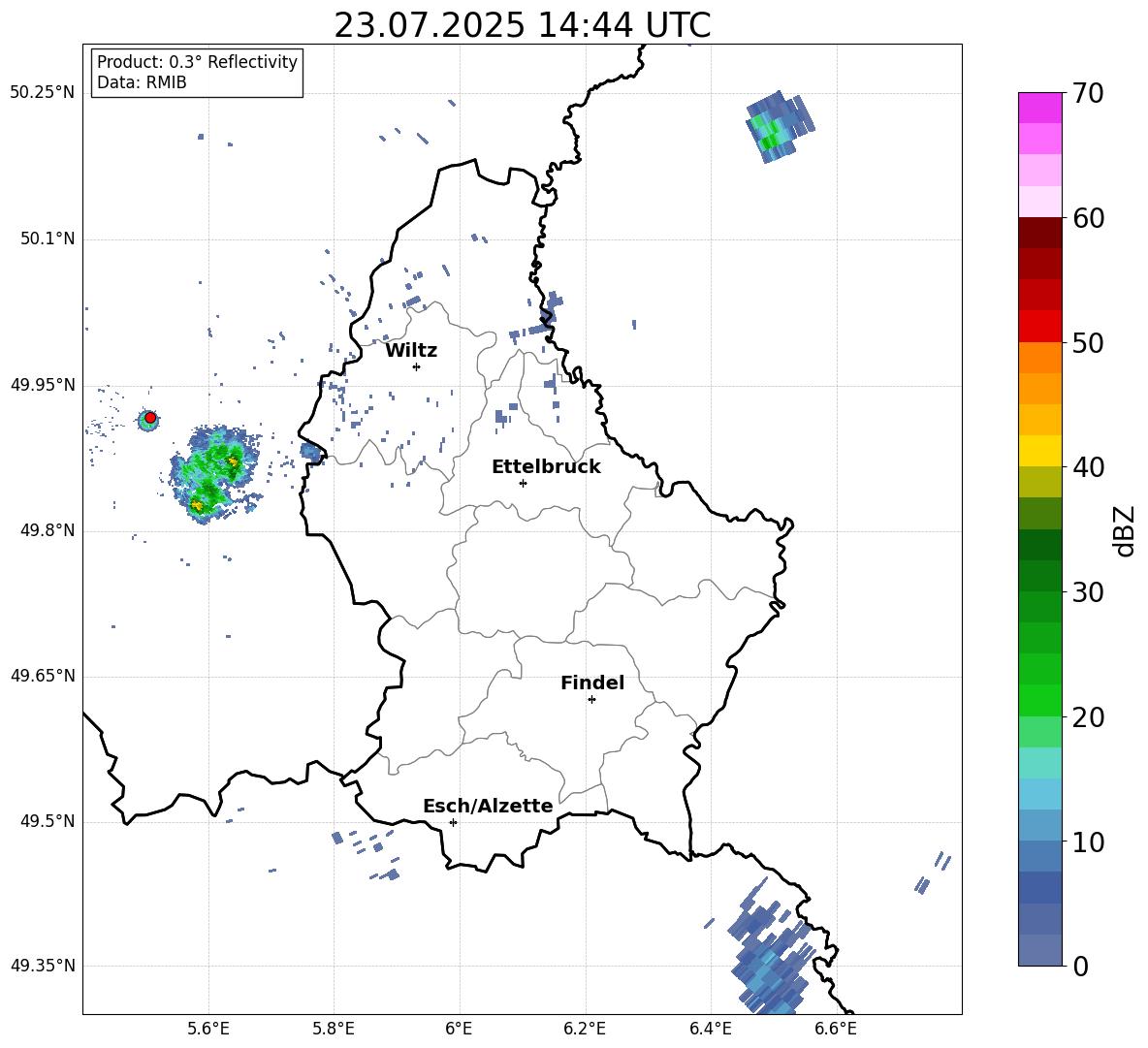Click the 6.2°E longitude label

(x=585, y=1029)
